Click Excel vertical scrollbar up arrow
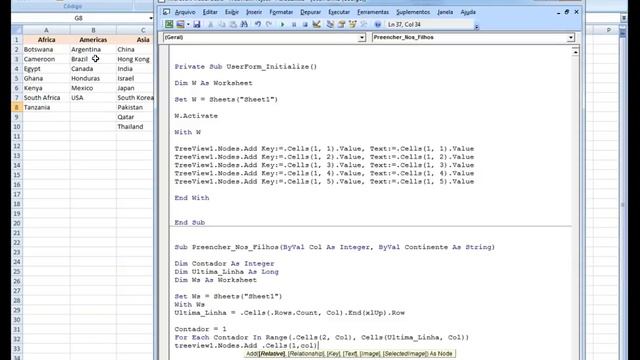 (x=623, y=33)
